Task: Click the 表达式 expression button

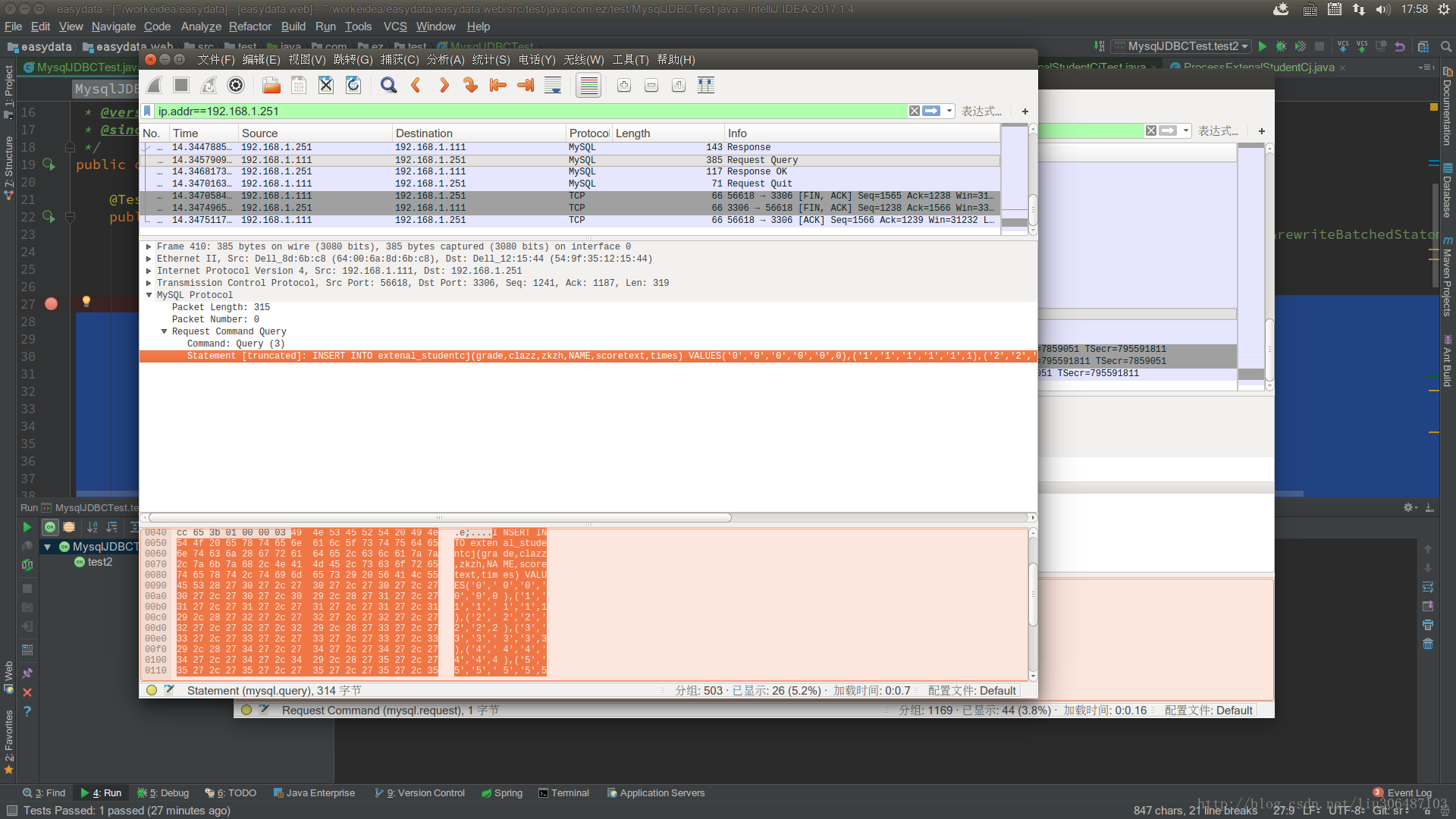Action: [981, 111]
